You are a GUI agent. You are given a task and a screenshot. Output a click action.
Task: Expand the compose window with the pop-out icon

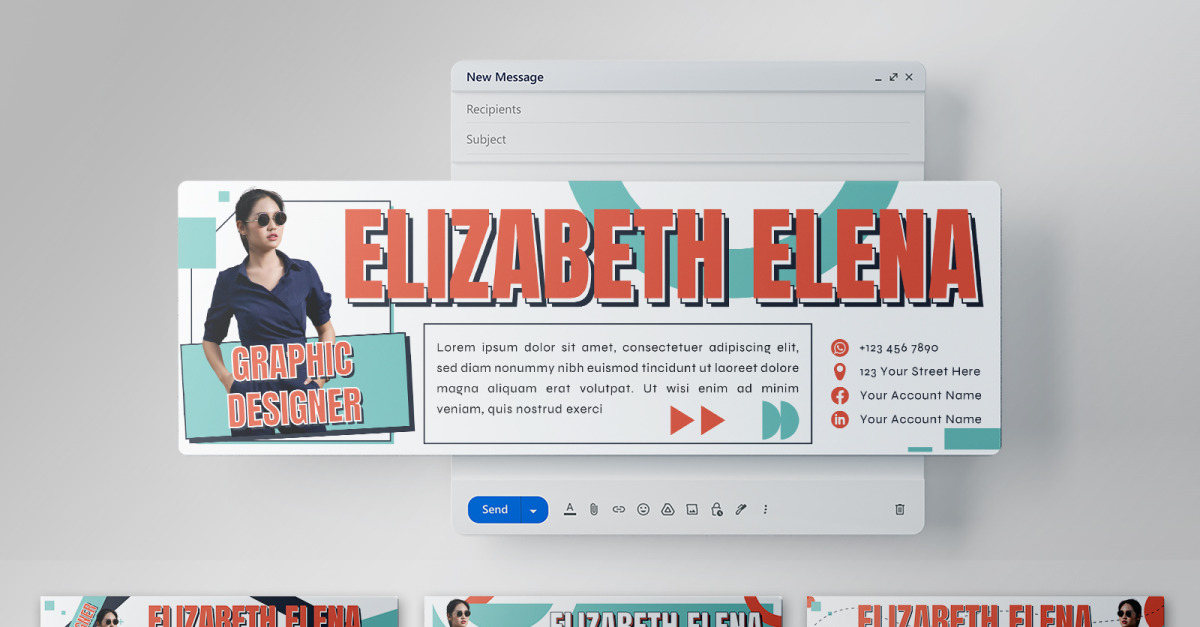pyautogui.click(x=893, y=76)
